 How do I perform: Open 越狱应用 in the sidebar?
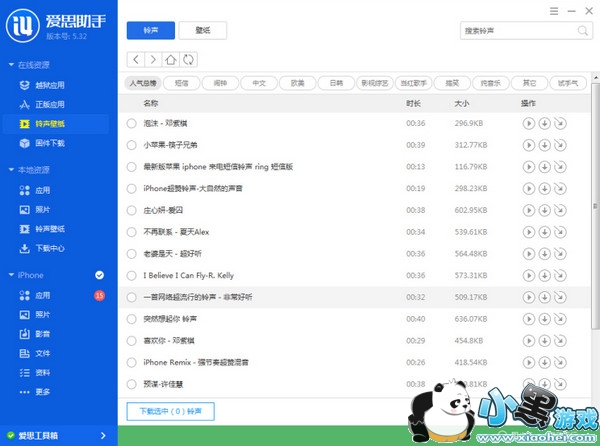50,85
